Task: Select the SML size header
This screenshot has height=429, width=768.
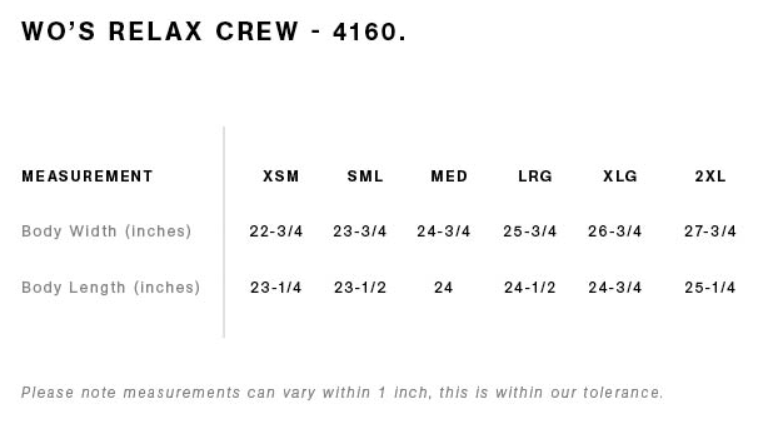Action: (365, 176)
